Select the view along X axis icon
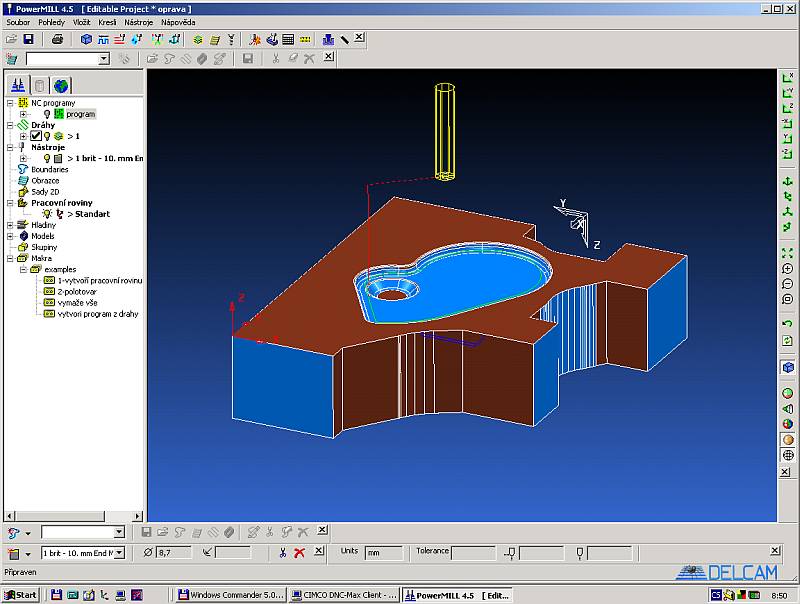Viewport: 800px width, 604px height. (x=787, y=78)
